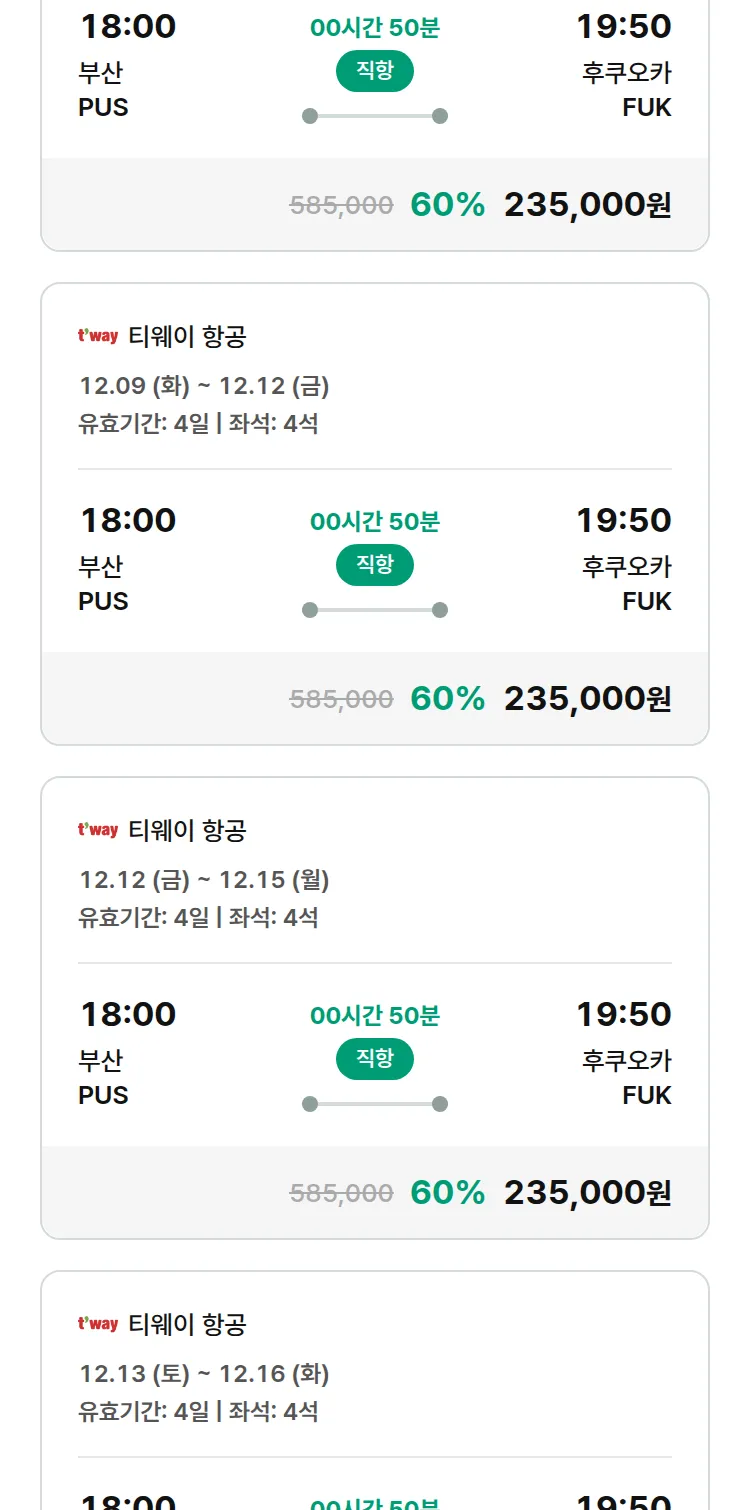Click 직항 badge on 12.12 flight card
The height and width of the screenshot is (1510, 750).
pos(375,1059)
